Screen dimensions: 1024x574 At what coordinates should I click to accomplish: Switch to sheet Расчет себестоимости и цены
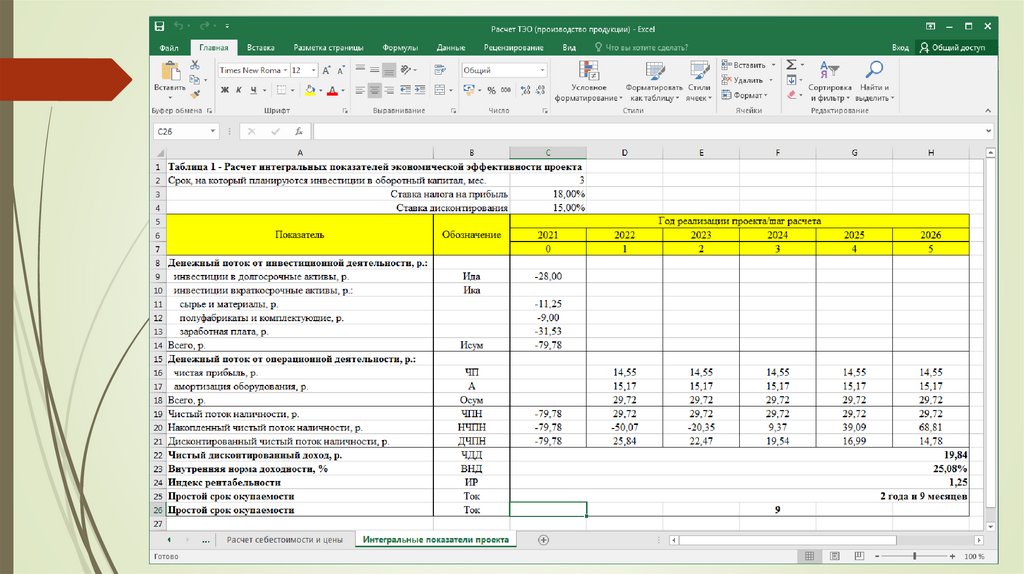pyautogui.click(x=284, y=539)
